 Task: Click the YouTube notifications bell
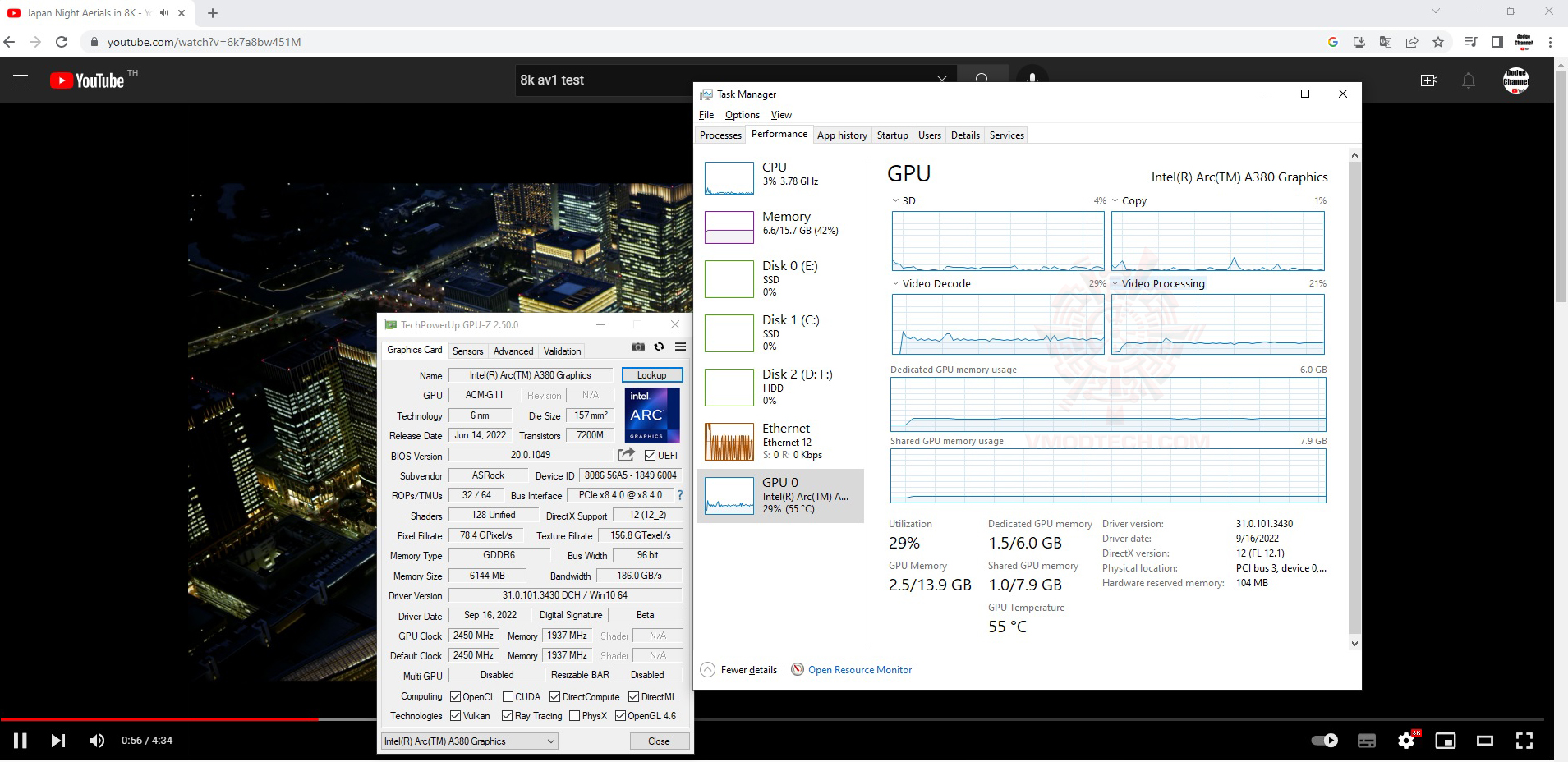1468,80
